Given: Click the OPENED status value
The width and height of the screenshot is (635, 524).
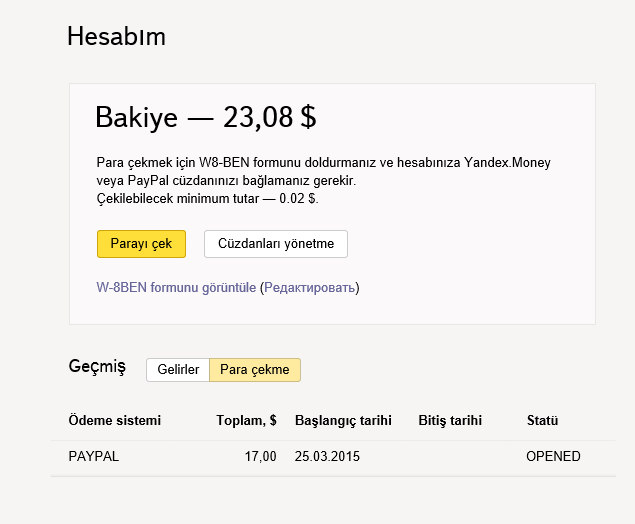Looking at the screenshot, I should click(553, 457).
